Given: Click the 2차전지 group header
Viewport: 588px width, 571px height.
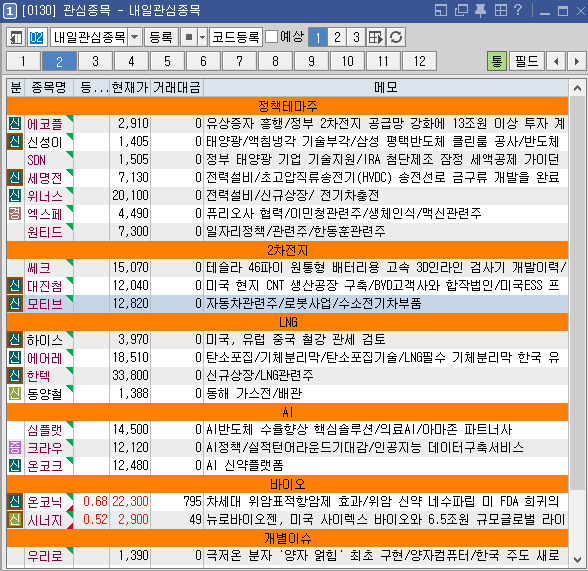Looking at the screenshot, I should (288, 250).
